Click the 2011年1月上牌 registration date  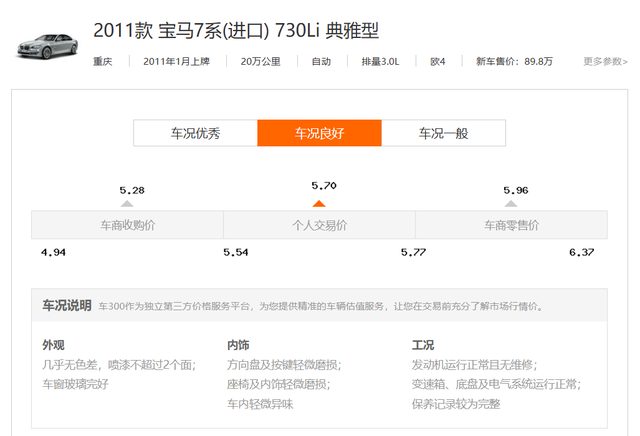pos(176,61)
